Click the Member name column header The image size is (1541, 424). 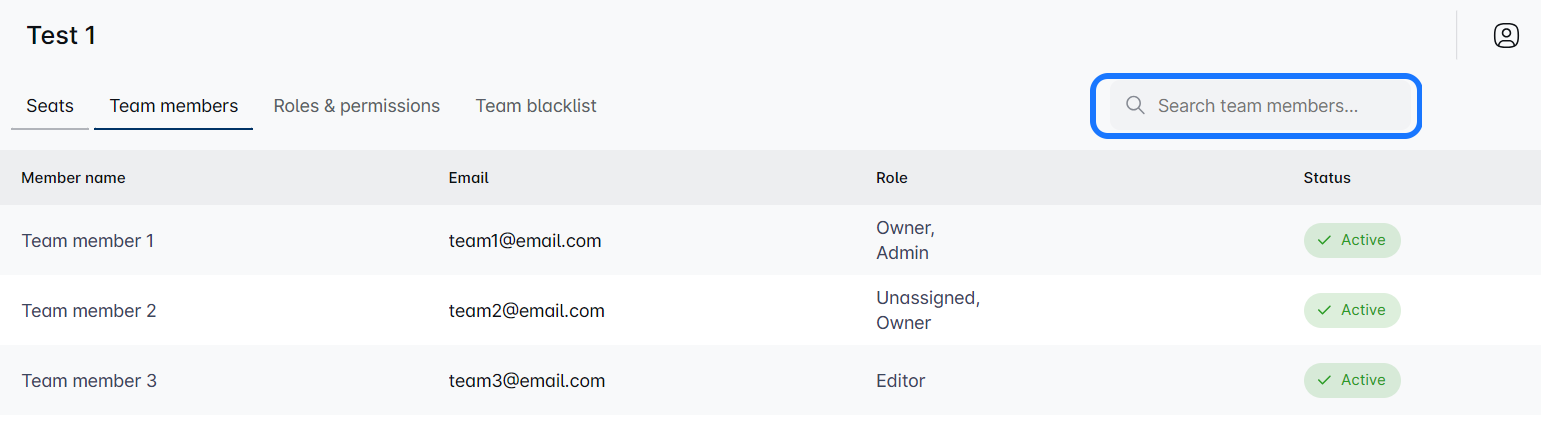(73, 178)
